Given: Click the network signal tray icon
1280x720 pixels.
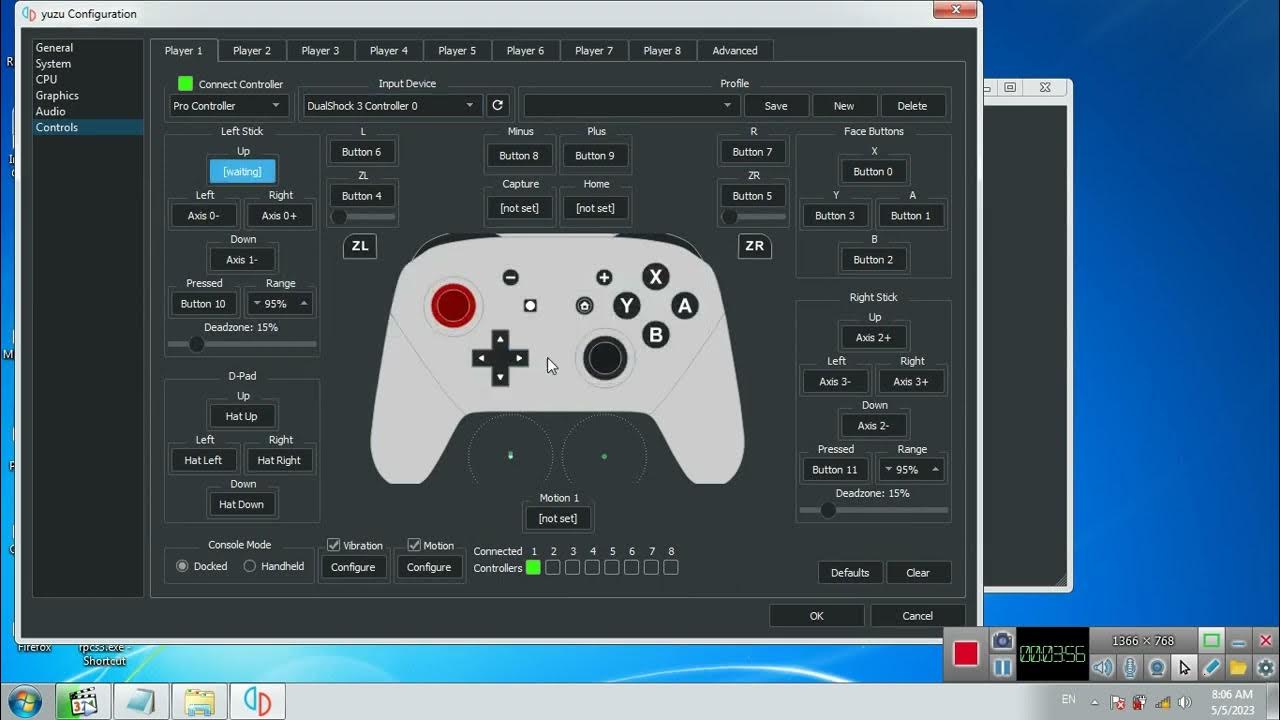Looking at the screenshot, I should (1163, 702).
